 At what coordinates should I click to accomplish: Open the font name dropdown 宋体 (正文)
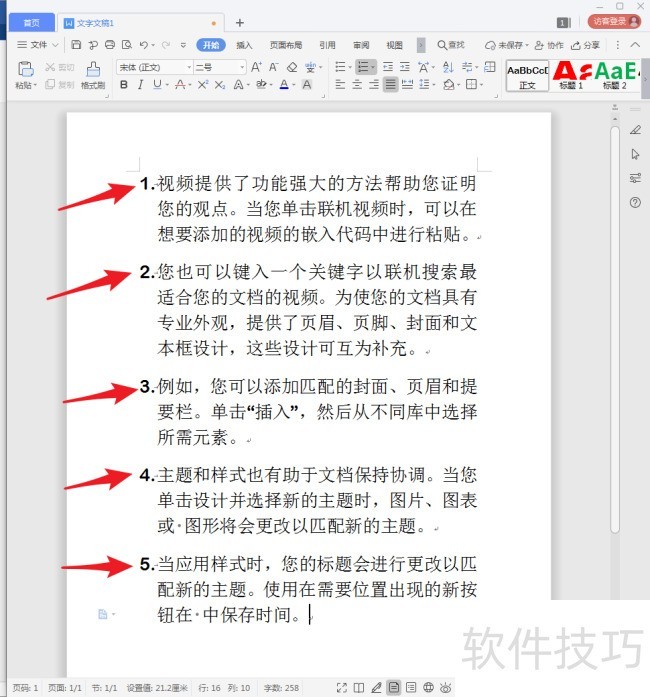[x=153, y=67]
